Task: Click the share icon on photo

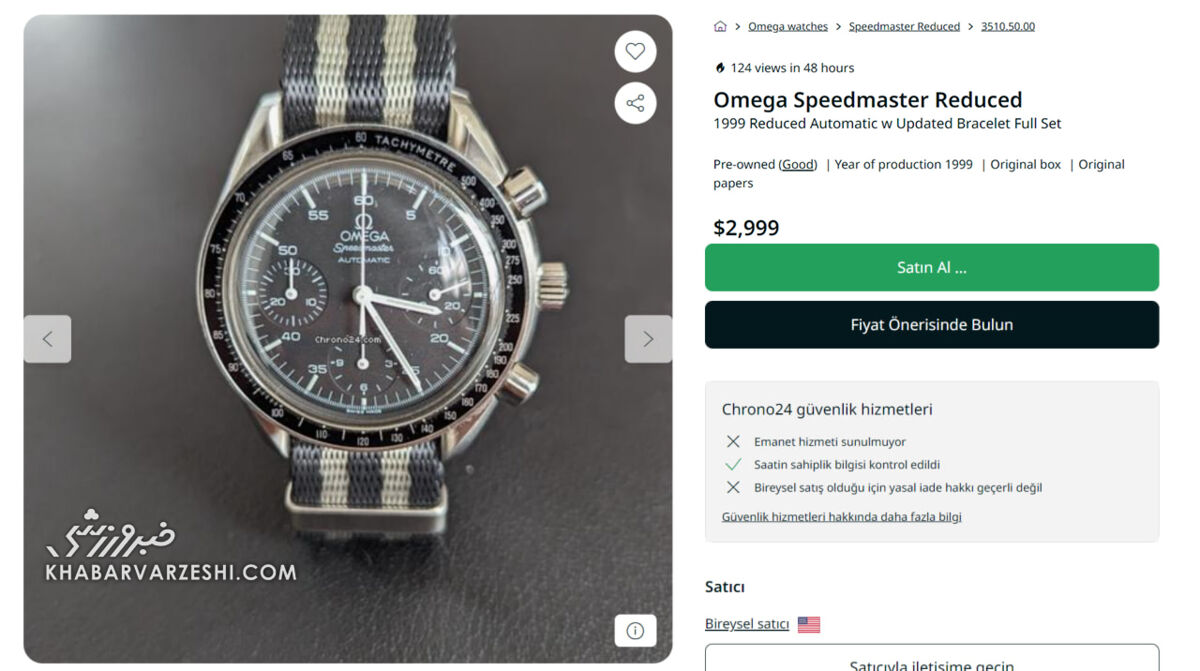Action: 635,103
